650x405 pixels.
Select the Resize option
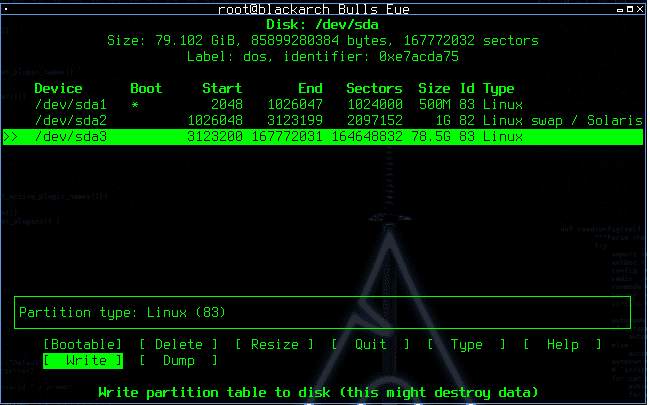coord(274,345)
